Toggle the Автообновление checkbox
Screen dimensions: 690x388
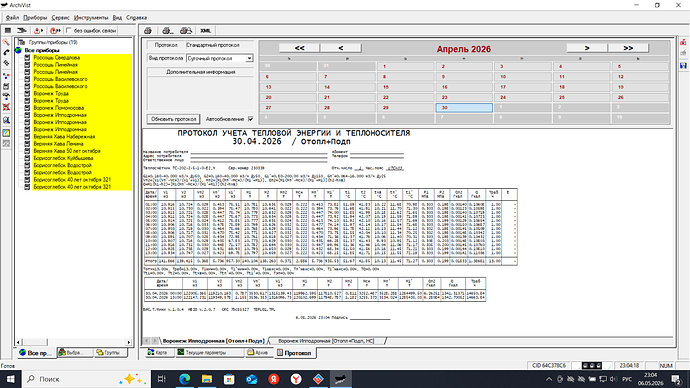(x=250, y=119)
